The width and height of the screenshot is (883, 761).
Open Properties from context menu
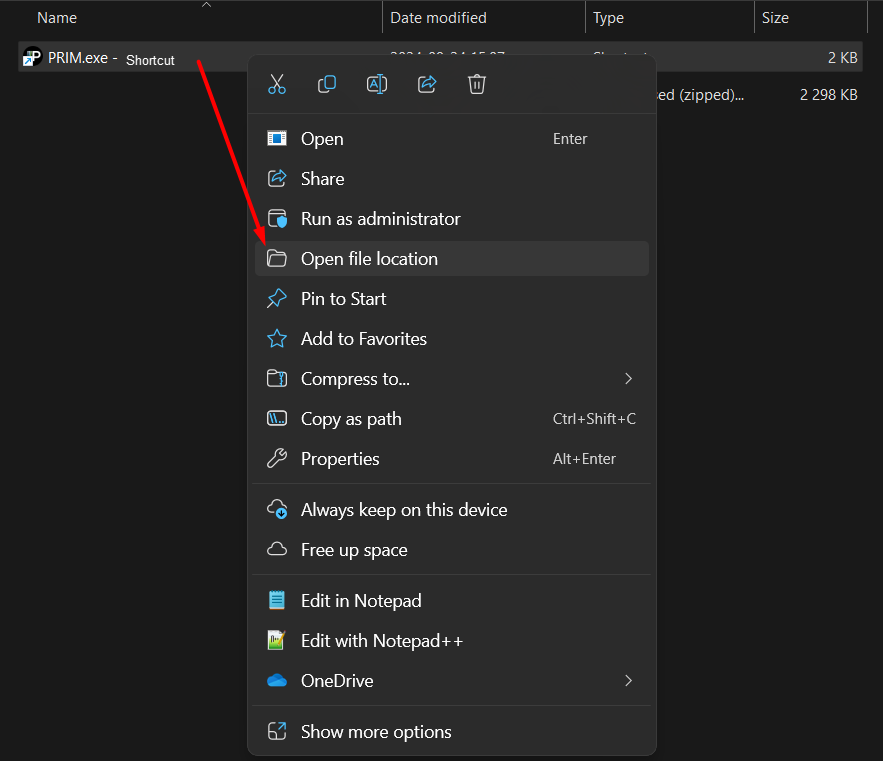340,459
